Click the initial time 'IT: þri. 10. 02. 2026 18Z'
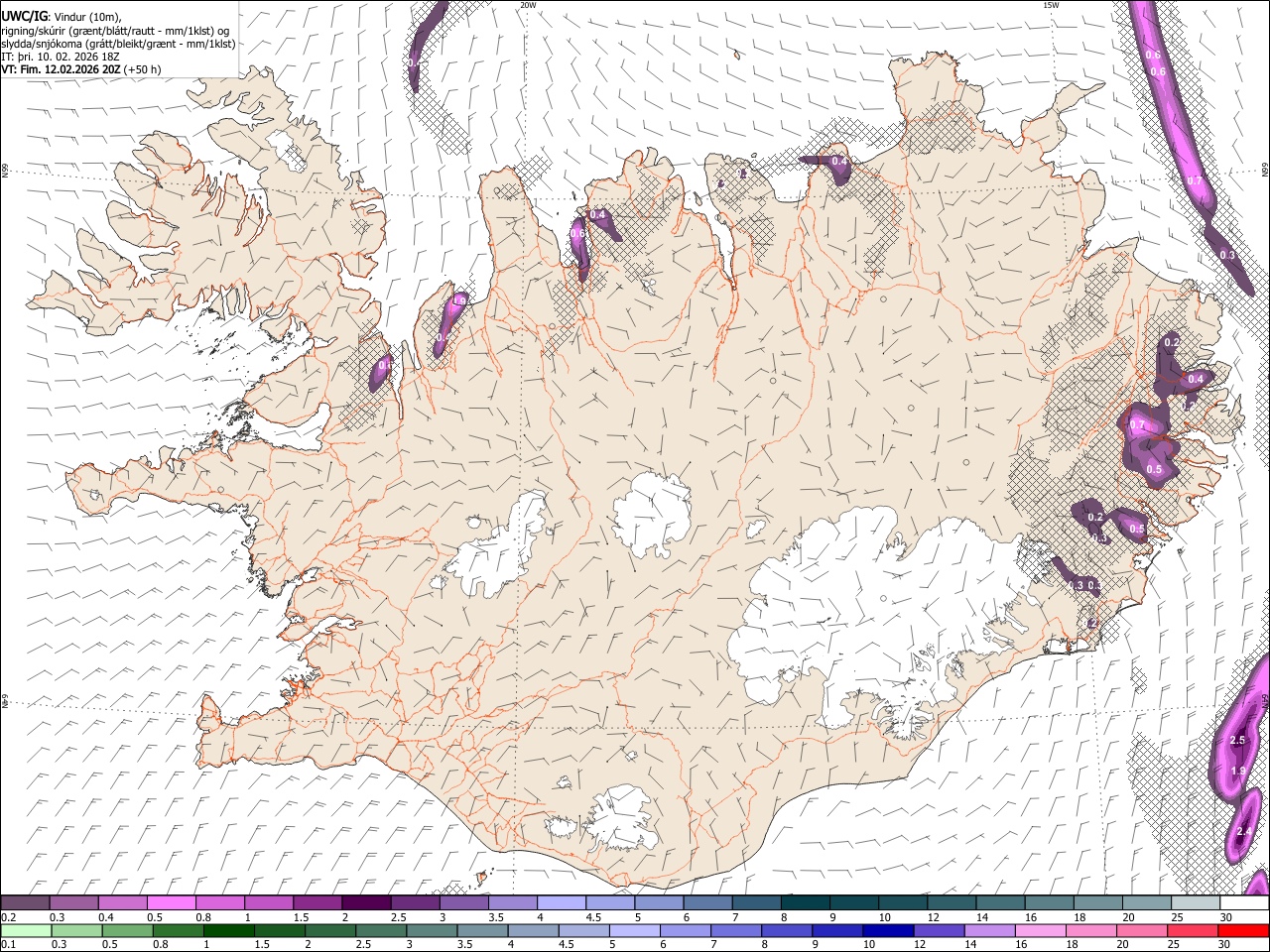This screenshot has width=1270, height=952. click(63, 57)
